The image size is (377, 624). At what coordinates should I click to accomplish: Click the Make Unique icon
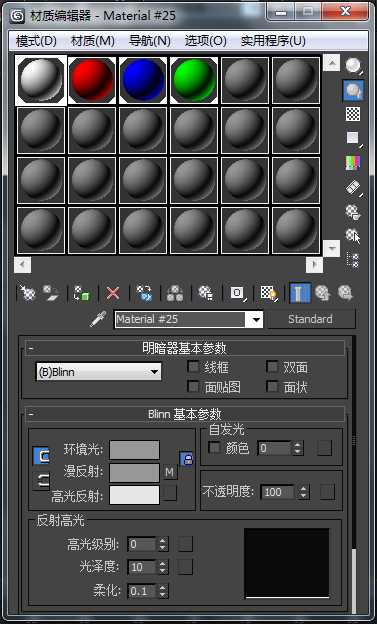175,293
